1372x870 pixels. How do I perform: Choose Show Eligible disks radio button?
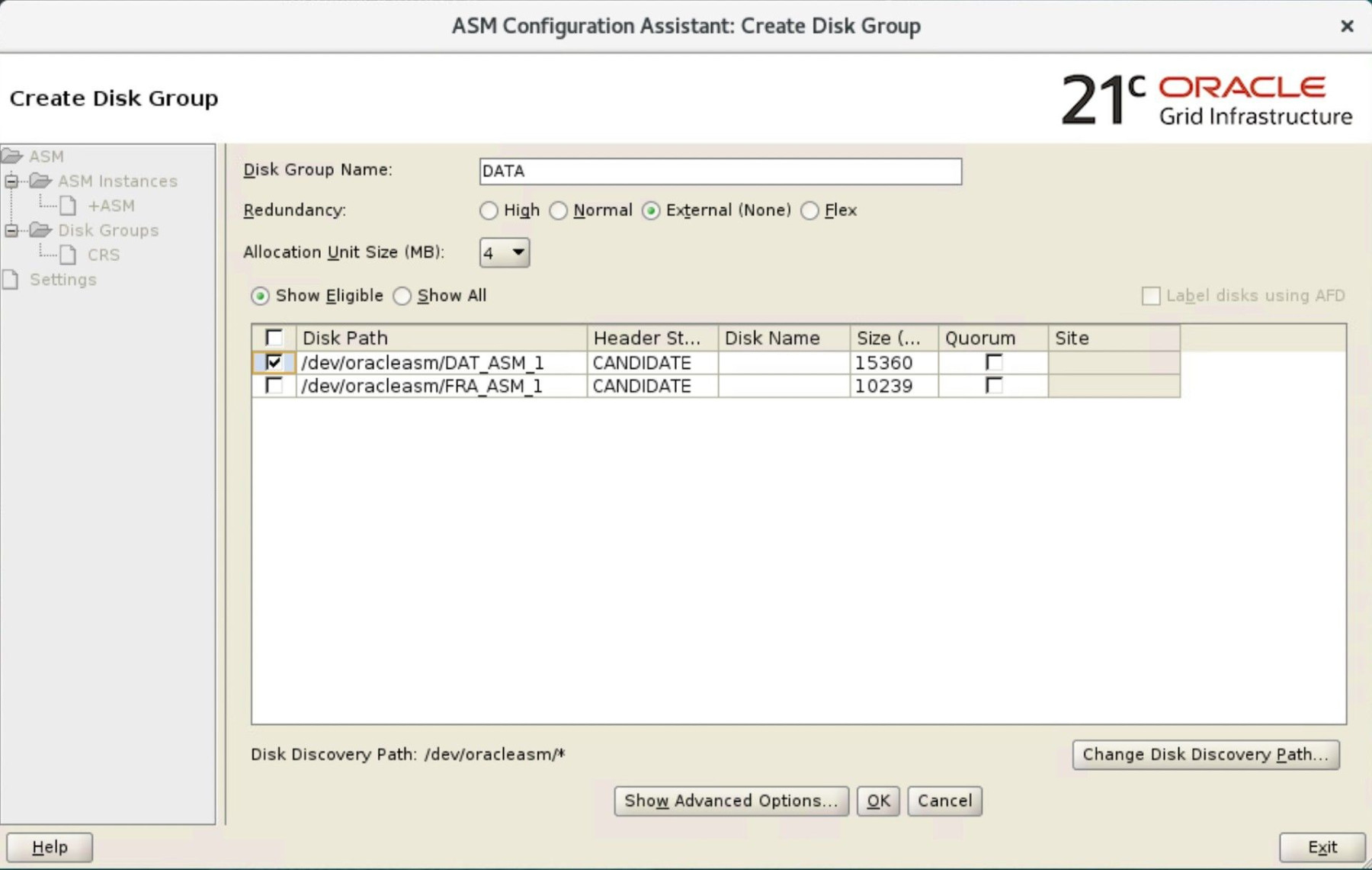260,296
